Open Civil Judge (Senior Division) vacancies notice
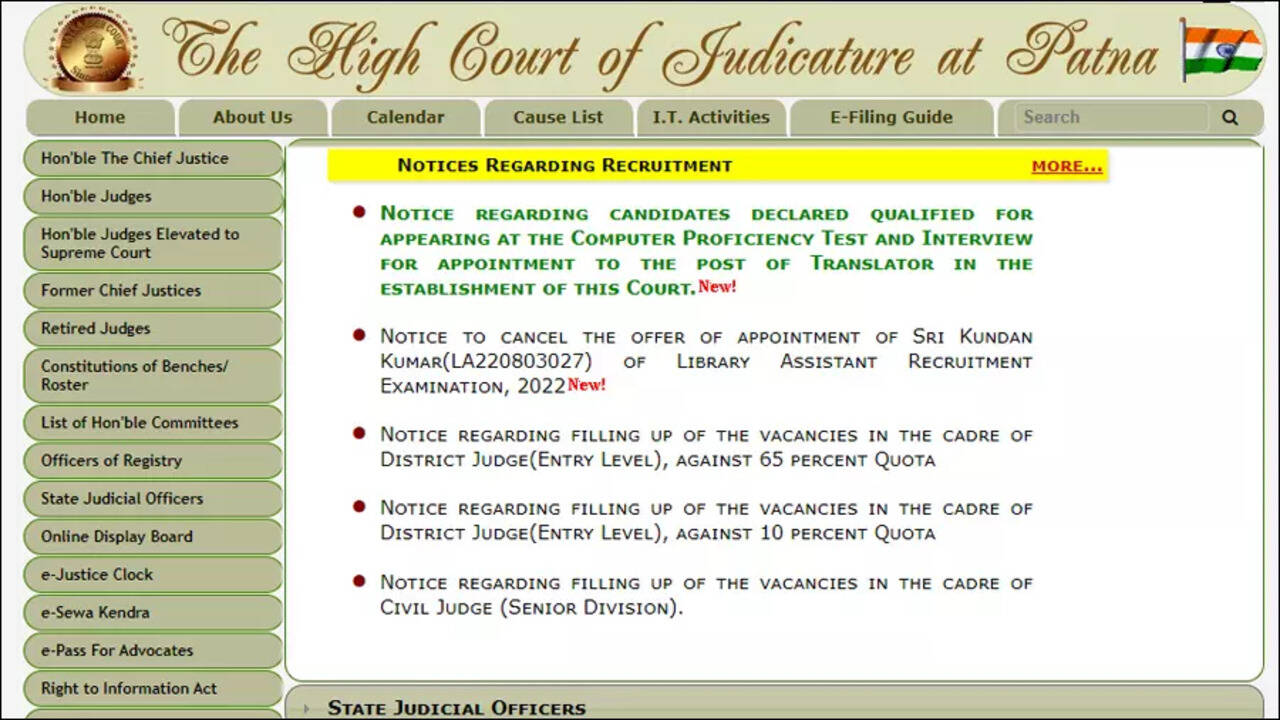The image size is (1280, 720). point(706,594)
